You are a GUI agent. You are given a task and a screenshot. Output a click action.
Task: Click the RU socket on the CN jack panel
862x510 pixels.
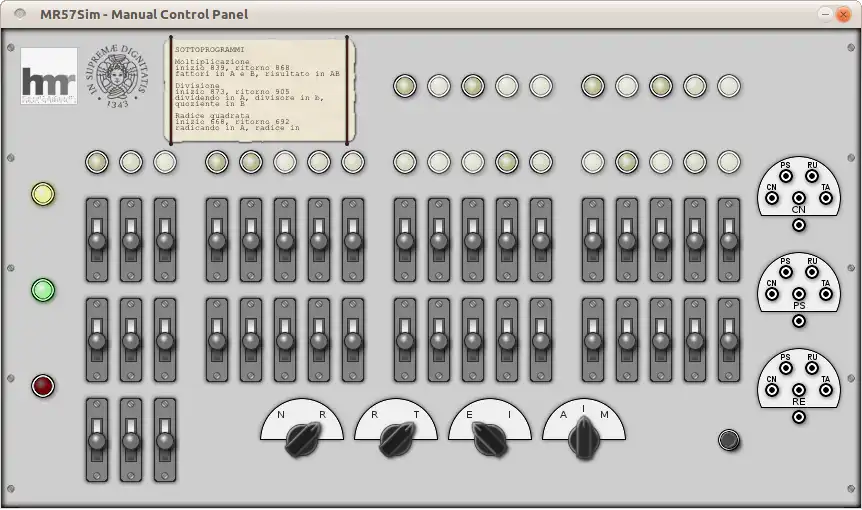(812, 176)
